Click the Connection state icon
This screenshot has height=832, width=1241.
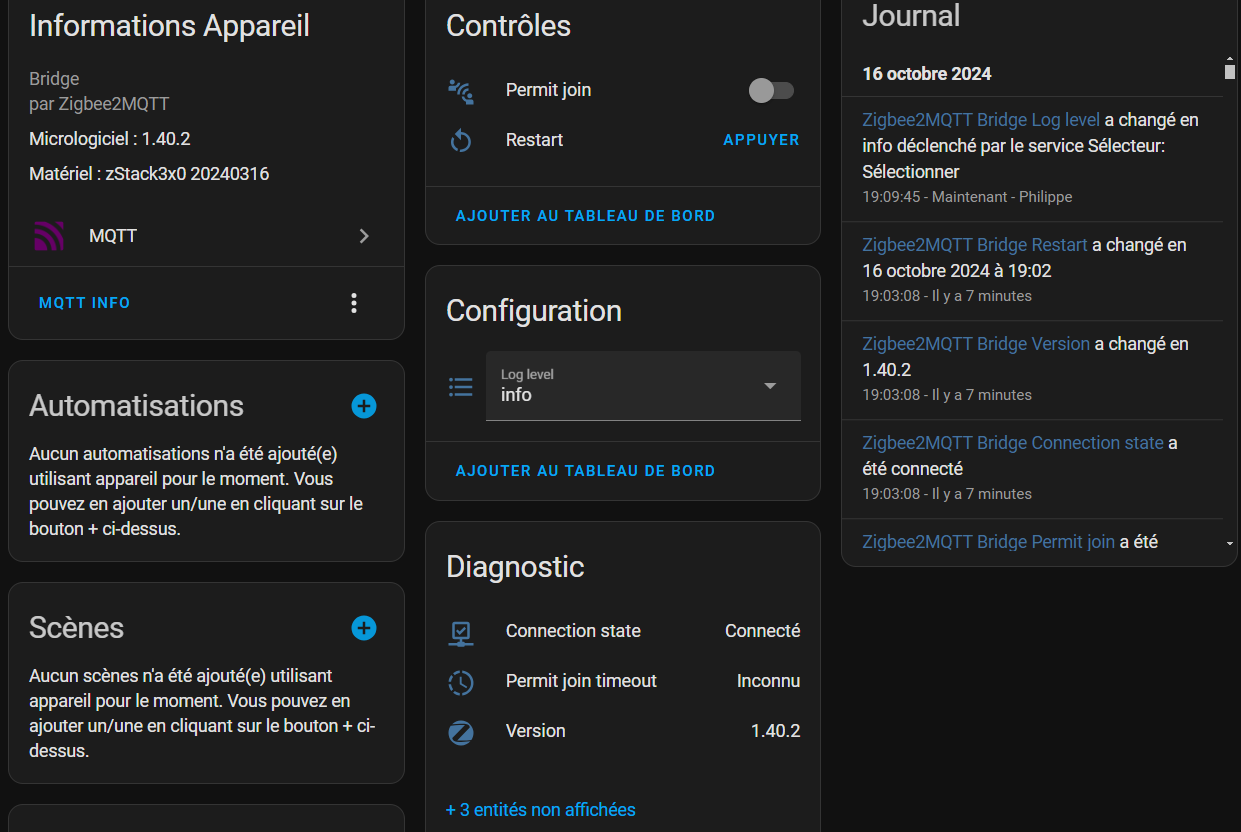click(x=460, y=632)
